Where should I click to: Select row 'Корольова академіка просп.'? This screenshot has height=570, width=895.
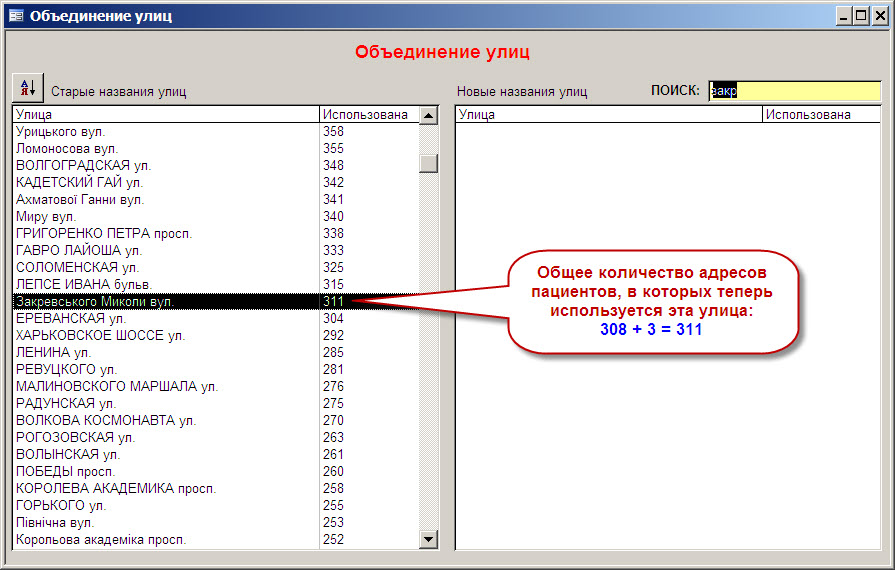point(216,539)
